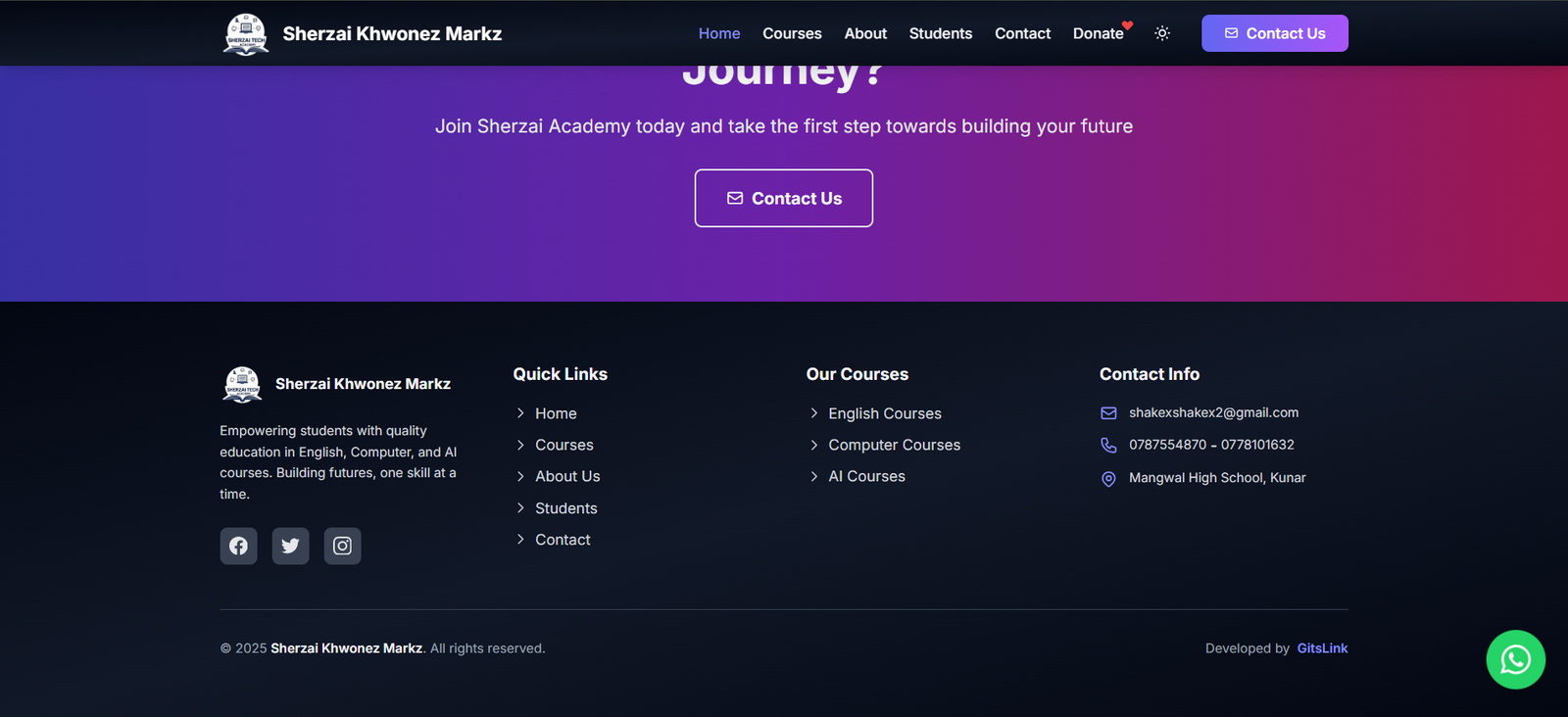The height and width of the screenshot is (717, 1568).
Task: Click the chevron next to AI Courses
Action: pos(813,476)
